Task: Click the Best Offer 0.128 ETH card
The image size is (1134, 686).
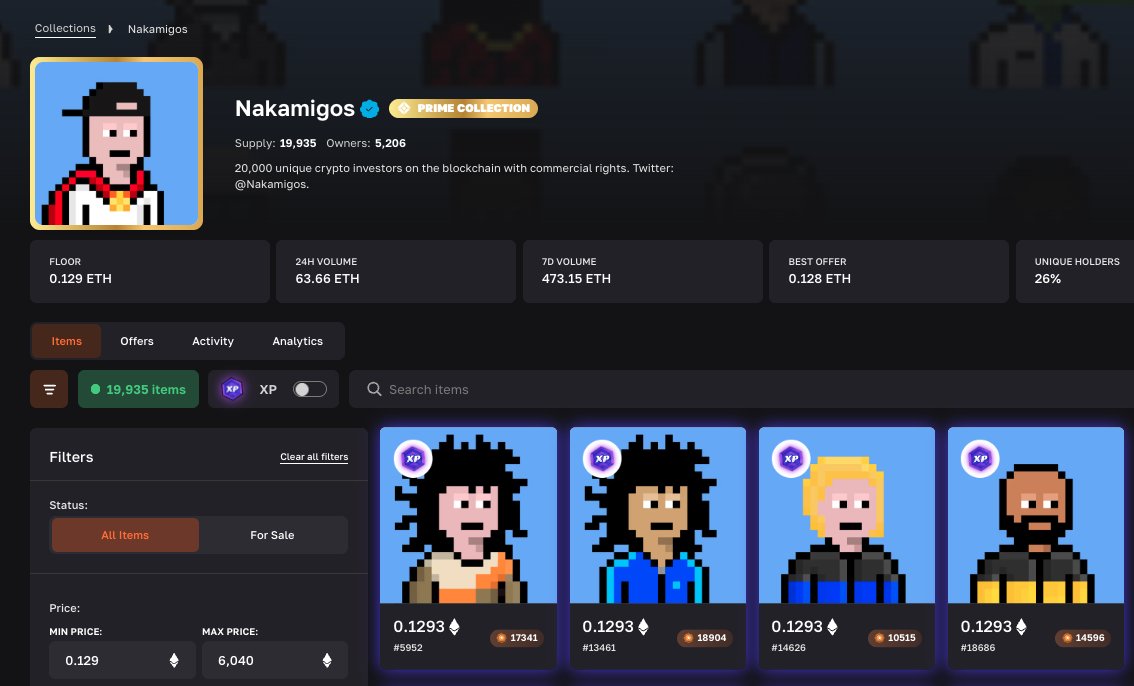Action: pos(889,271)
